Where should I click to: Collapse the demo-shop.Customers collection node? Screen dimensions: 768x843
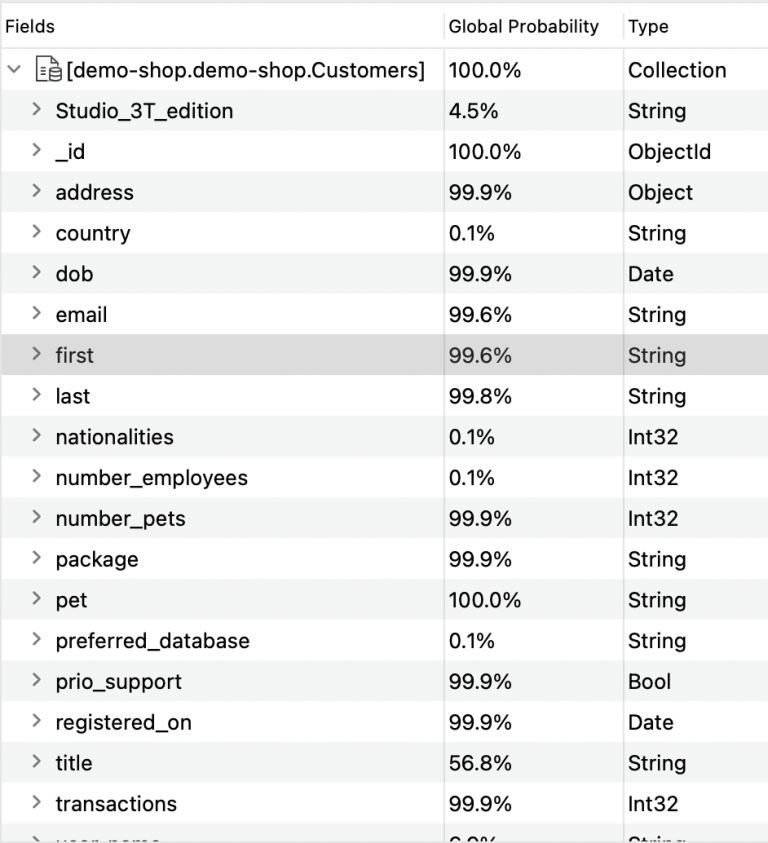pos(14,70)
